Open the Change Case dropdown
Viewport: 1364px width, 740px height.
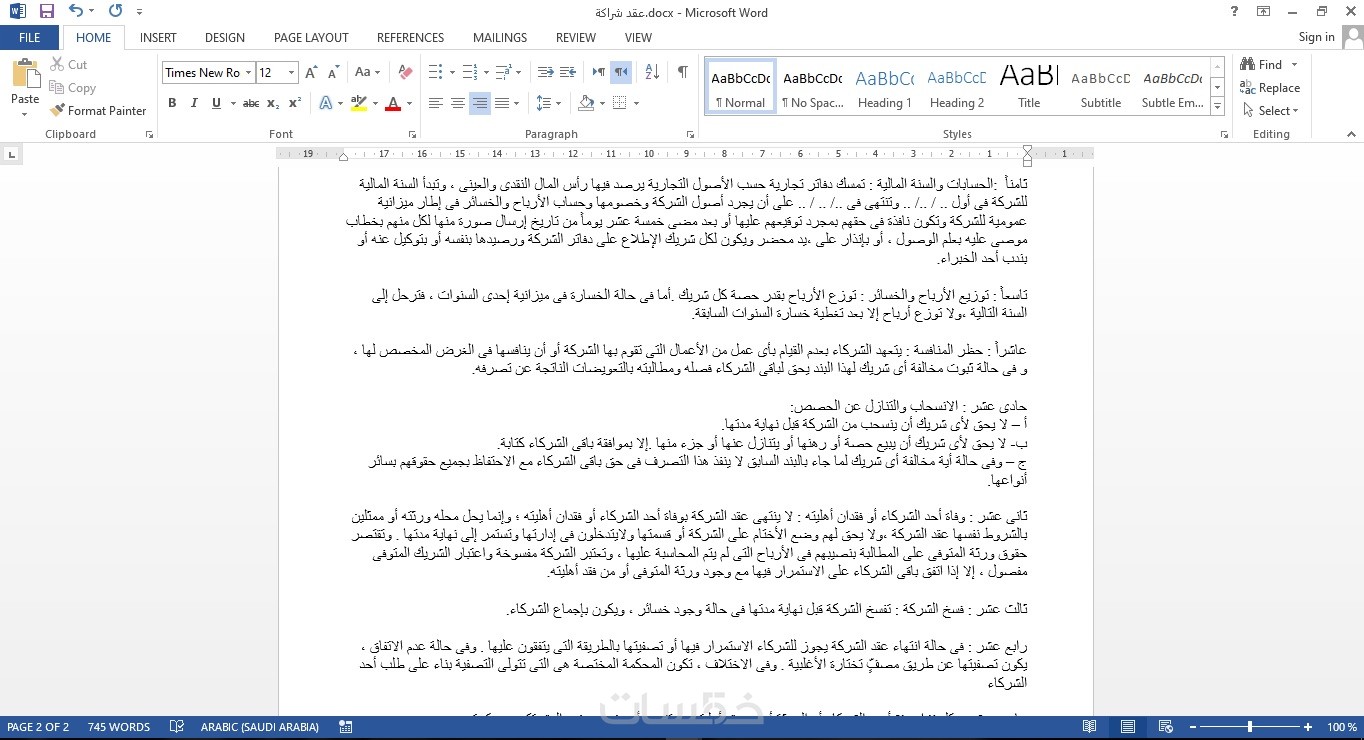point(367,72)
